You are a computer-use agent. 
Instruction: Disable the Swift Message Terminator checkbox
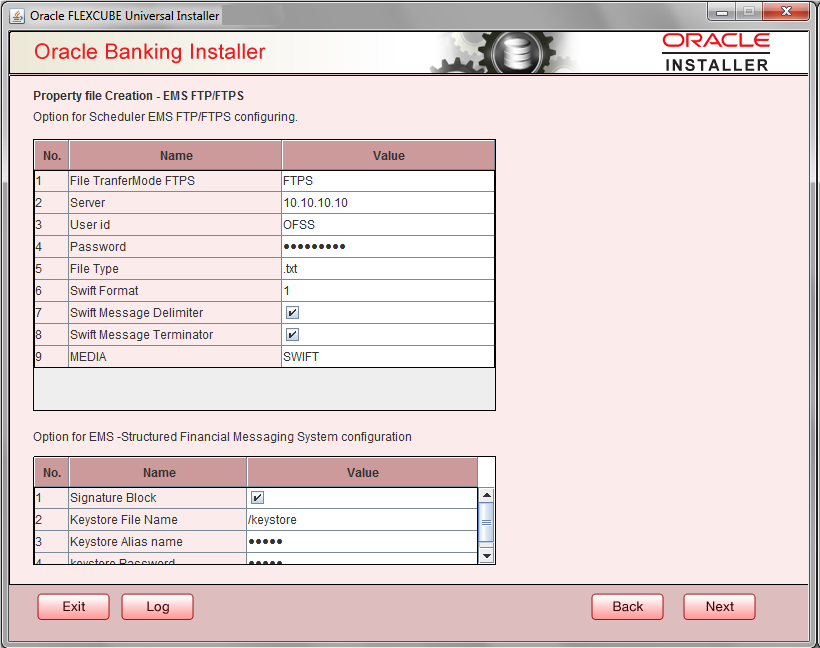point(291,334)
